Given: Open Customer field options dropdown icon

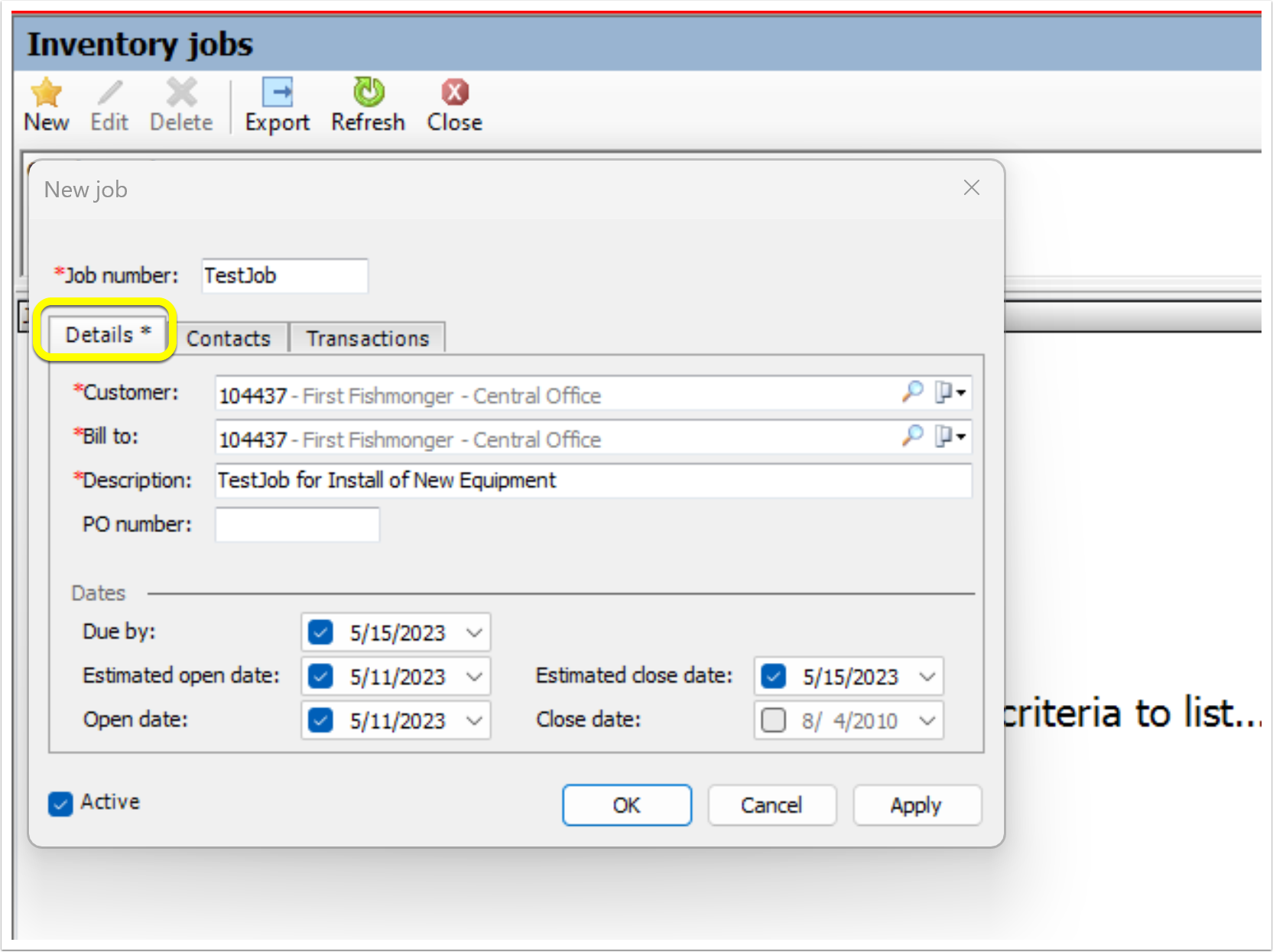Looking at the screenshot, I should point(951,392).
